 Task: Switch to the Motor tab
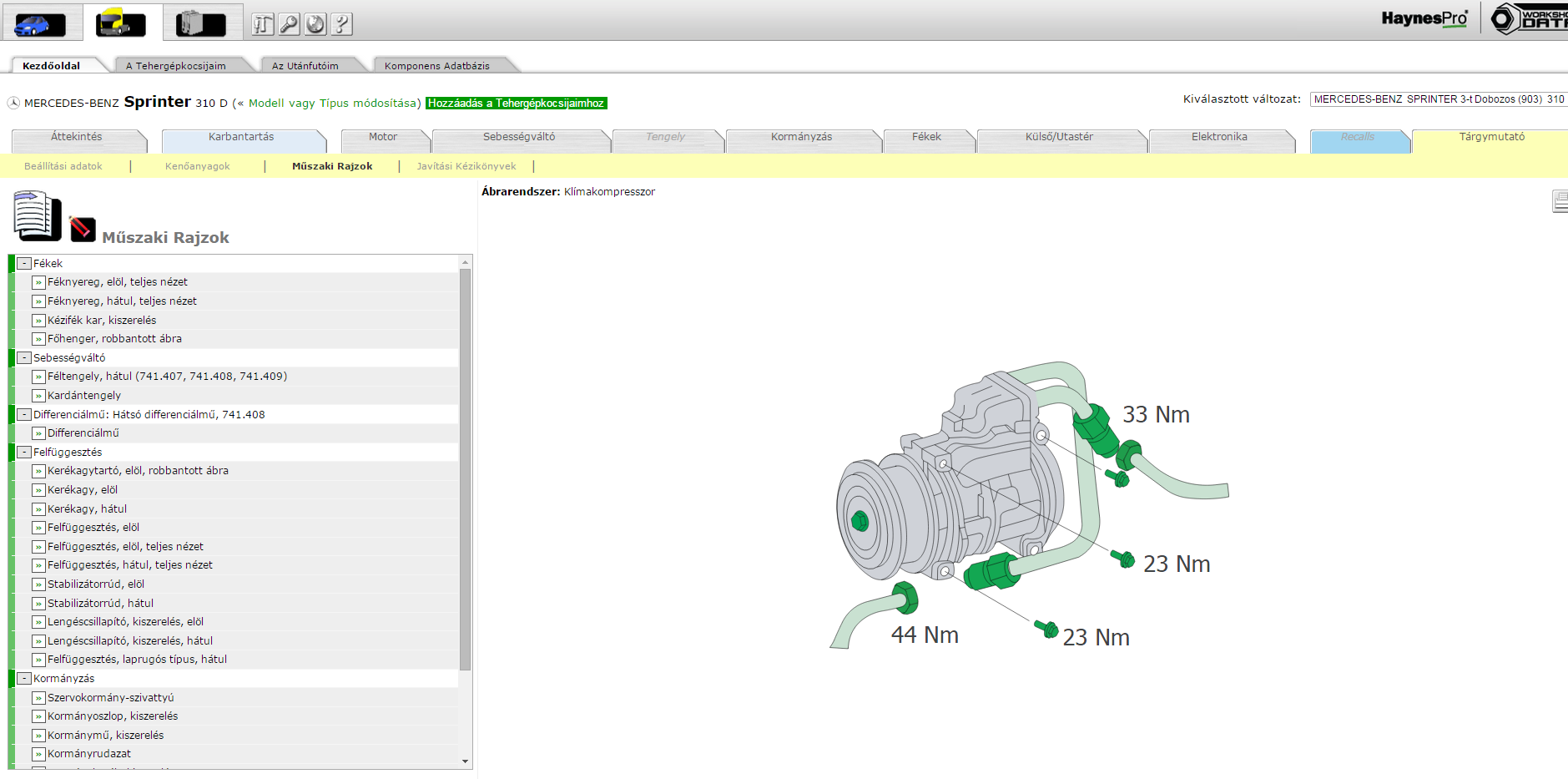tap(383, 137)
